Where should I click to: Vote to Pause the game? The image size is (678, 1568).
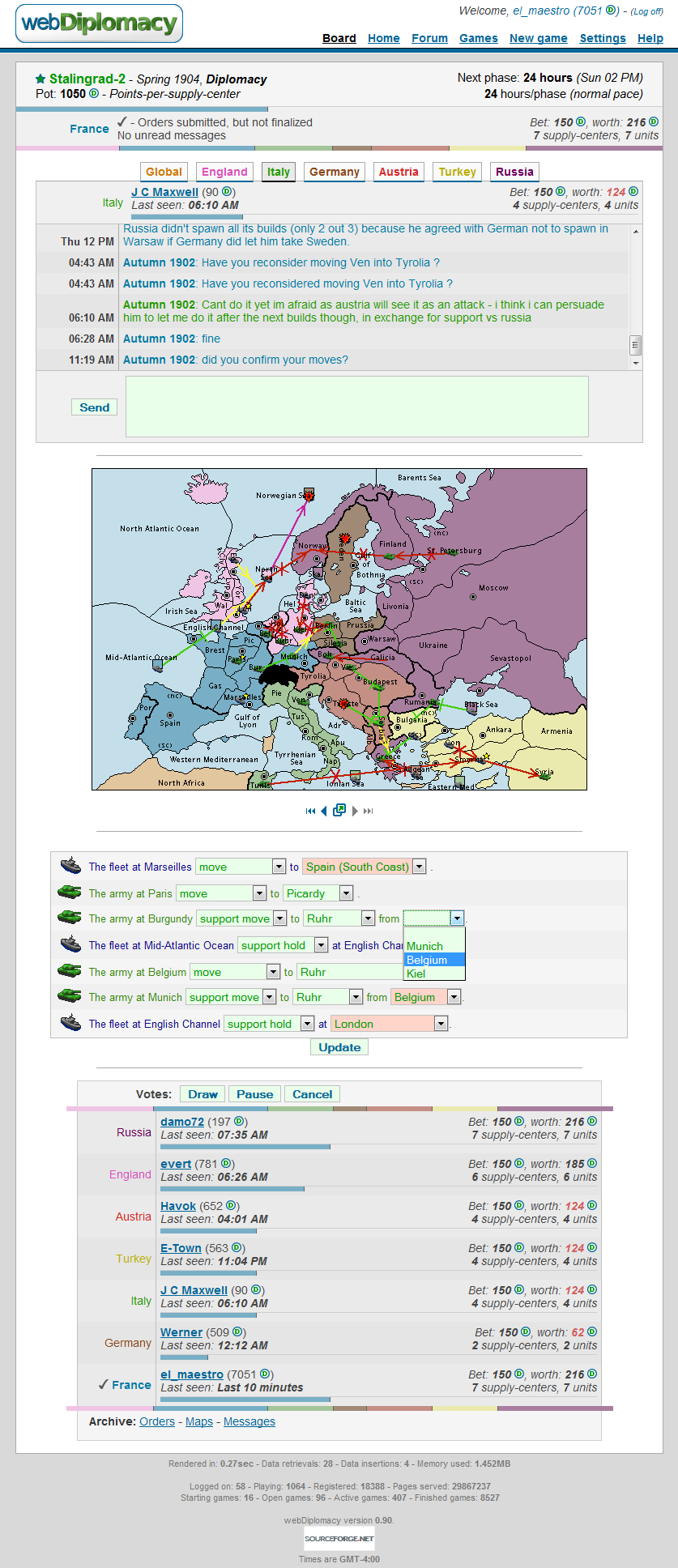[x=254, y=1094]
